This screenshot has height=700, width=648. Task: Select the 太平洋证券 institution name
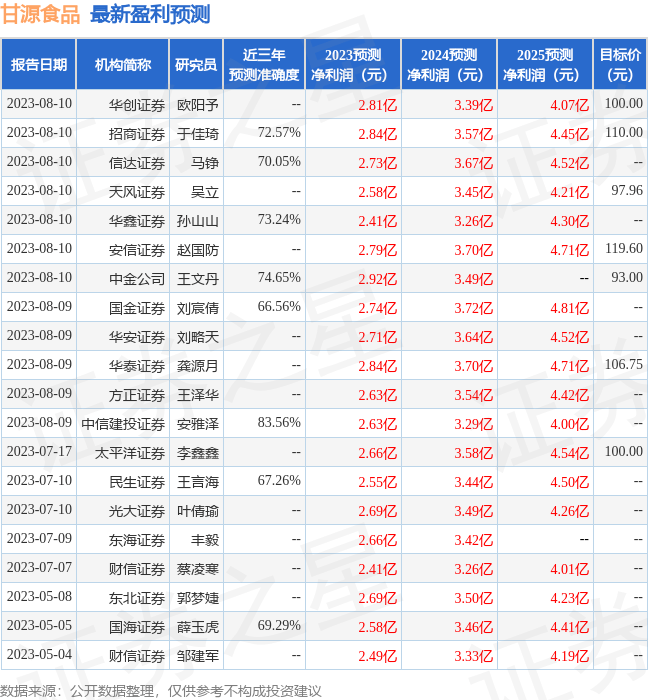pyautogui.click(x=130, y=453)
